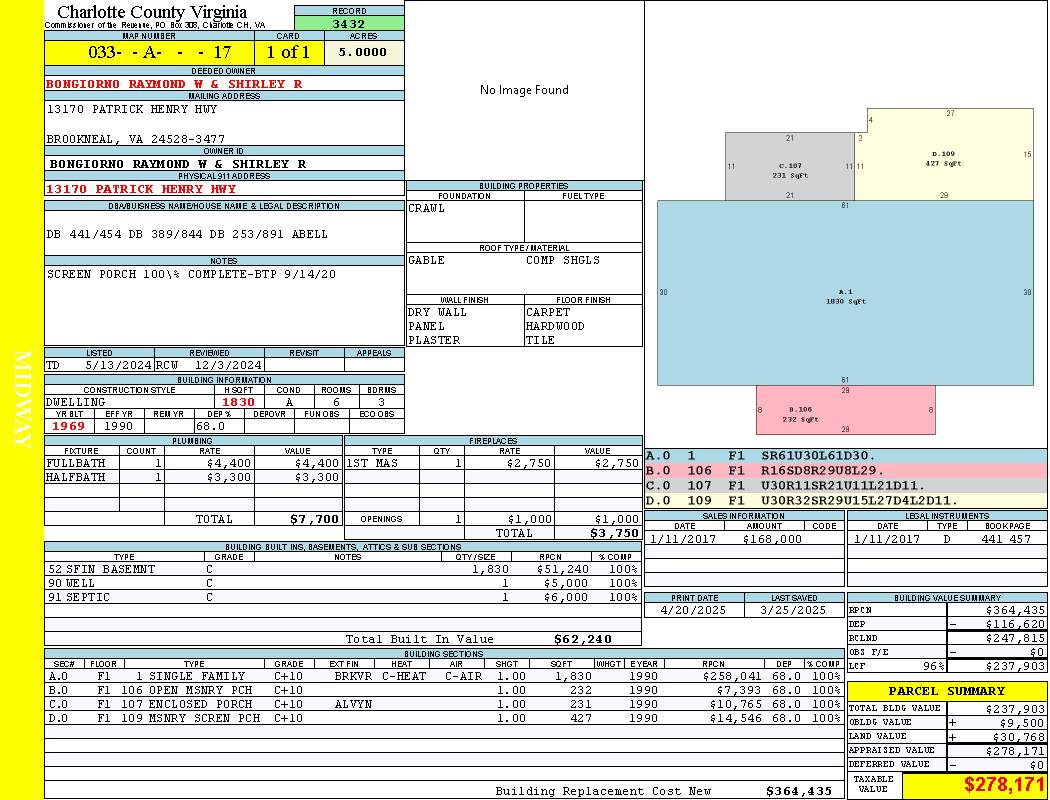Click listed date 5/13/2024
The width and height of the screenshot is (1050, 800).
[118, 365]
